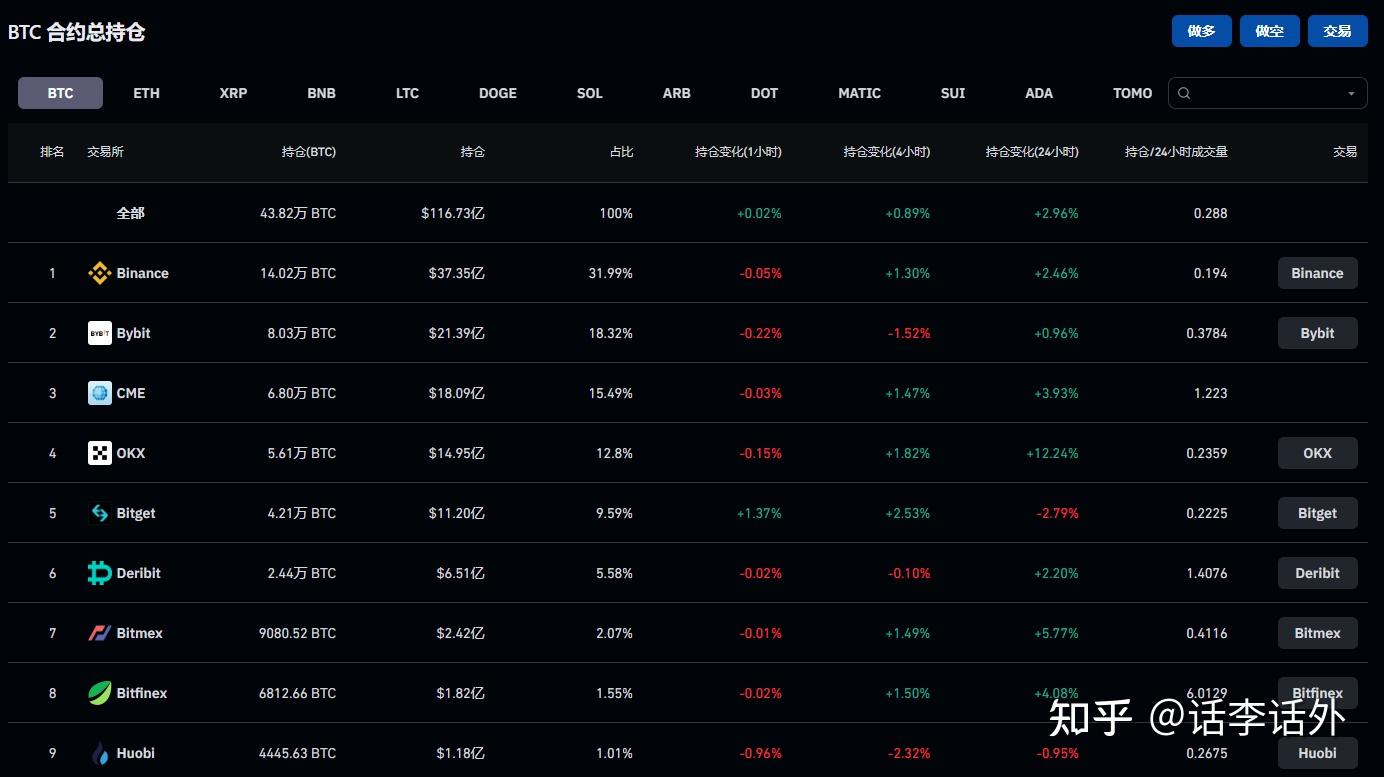Viewport: 1384px width, 777px height.
Task: Click the Binance exchange logo icon
Action: pyautogui.click(x=99, y=273)
